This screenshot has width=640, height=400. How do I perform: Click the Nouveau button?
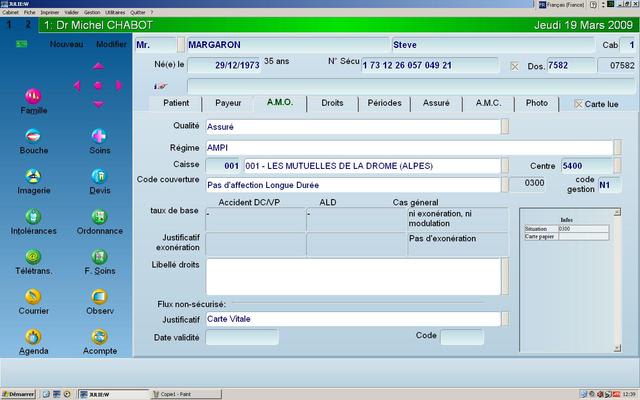pos(66,45)
